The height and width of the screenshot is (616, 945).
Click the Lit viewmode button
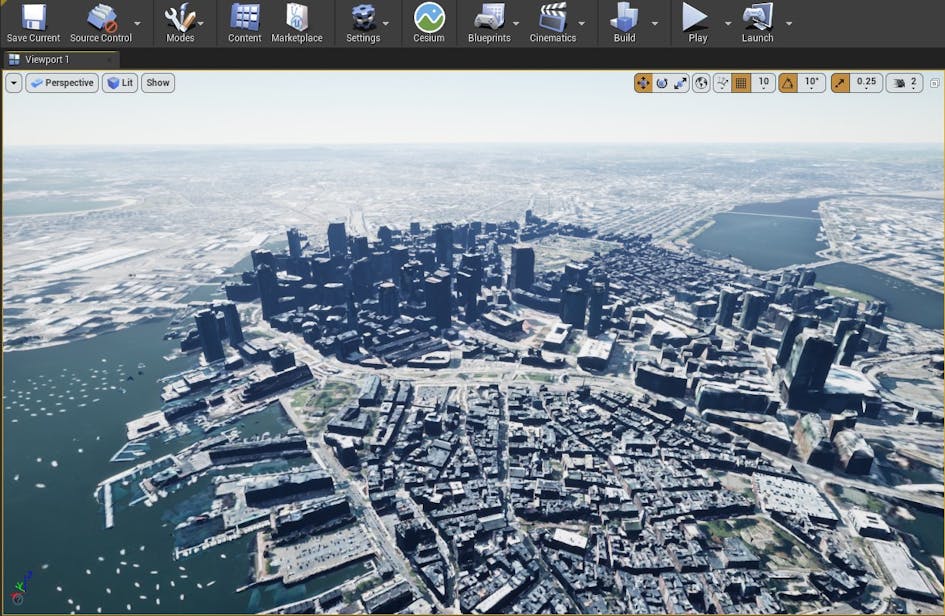coord(121,83)
